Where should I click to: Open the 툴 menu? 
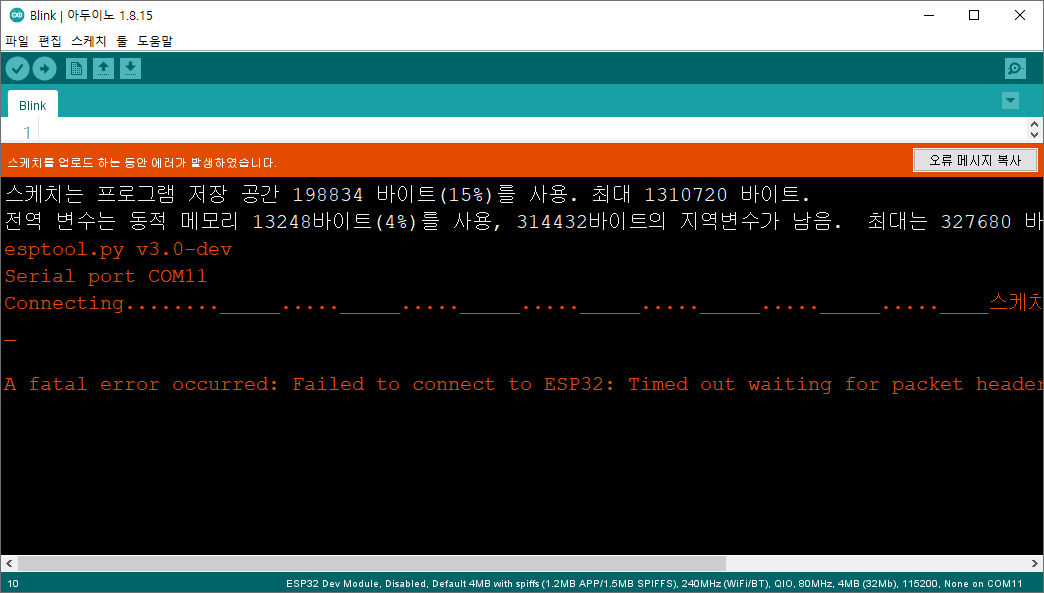(x=122, y=41)
